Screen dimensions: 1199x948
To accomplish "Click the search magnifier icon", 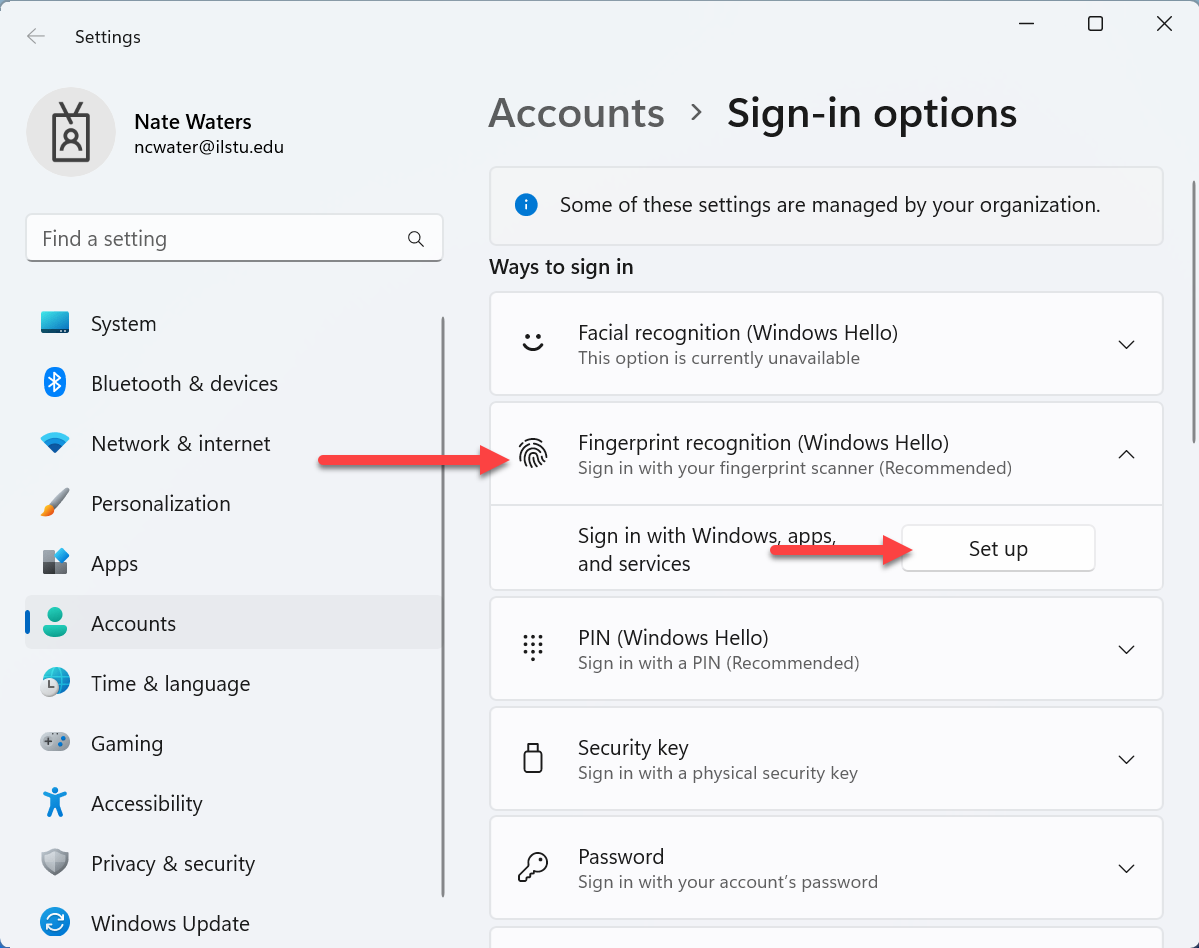I will (416, 239).
